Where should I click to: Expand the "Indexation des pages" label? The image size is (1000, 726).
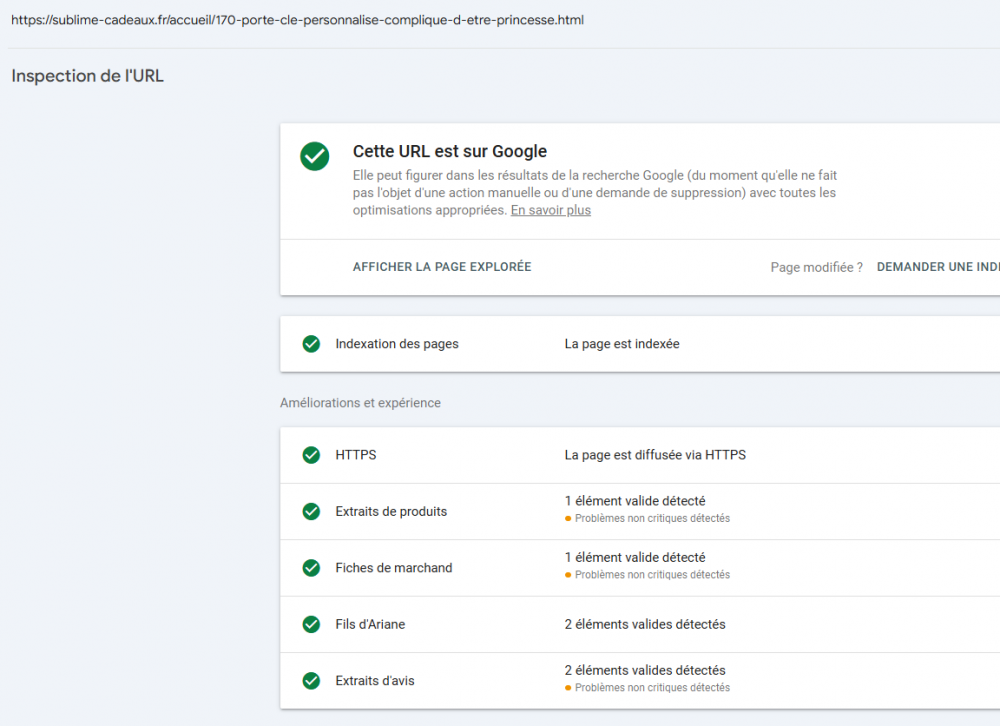(397, 344)
